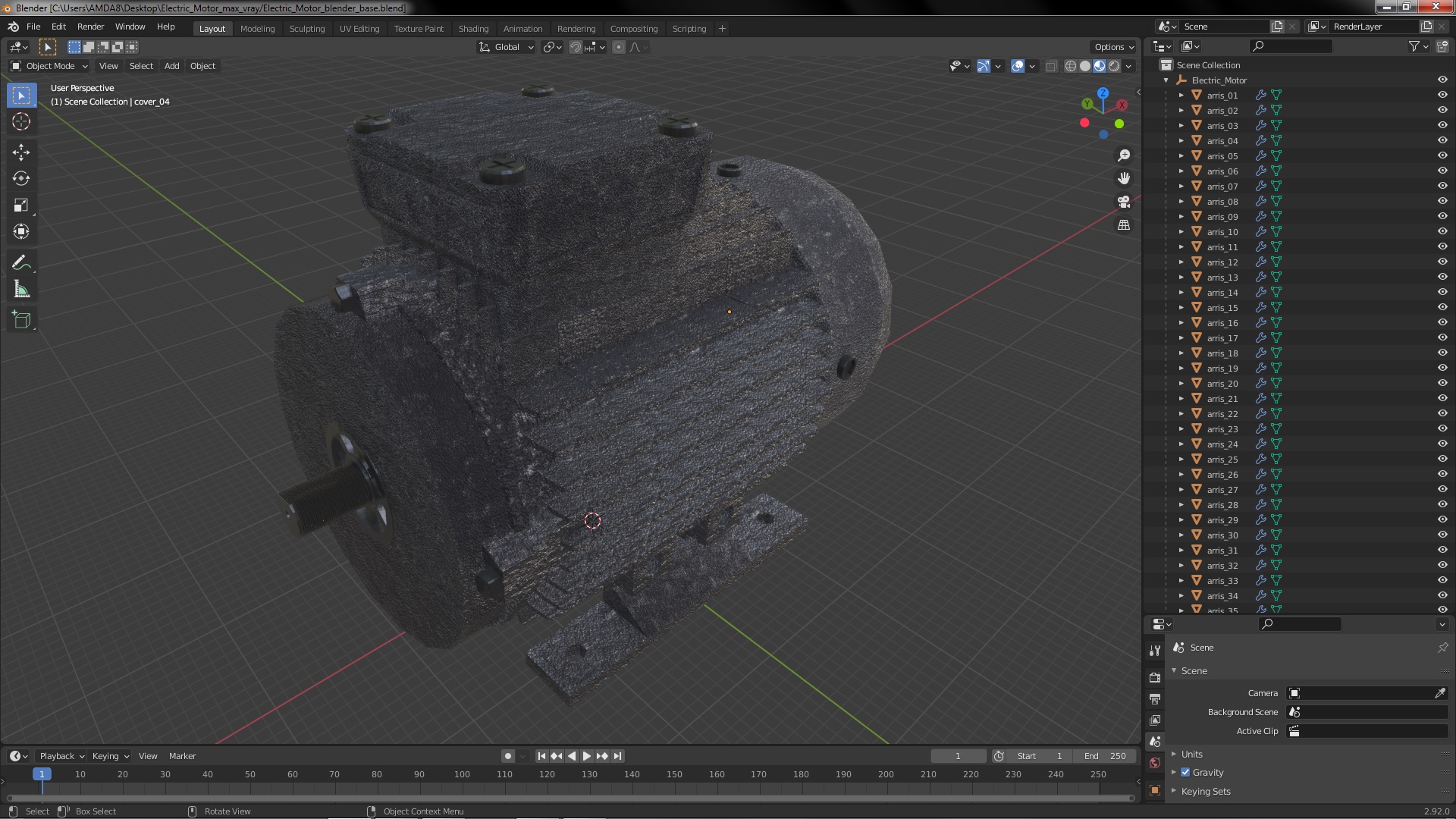
Task: Toggle camera view icon
Action: click(x=1124, y=202)
